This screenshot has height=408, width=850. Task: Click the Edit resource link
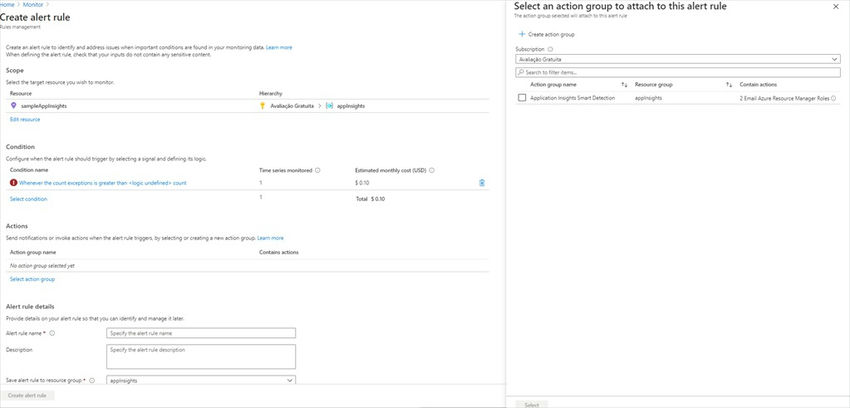coord(25,119)
